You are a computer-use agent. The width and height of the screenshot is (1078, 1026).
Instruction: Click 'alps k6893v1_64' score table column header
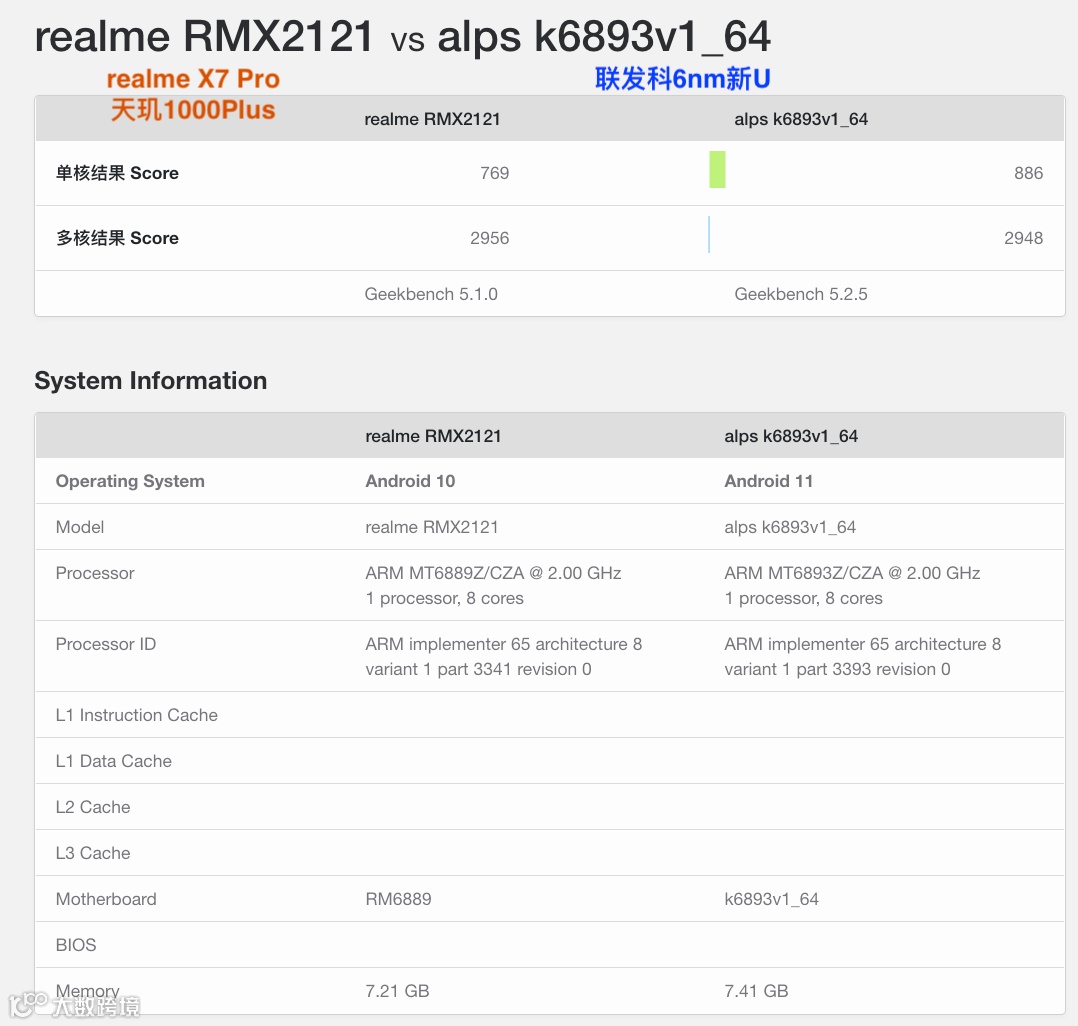click(x=801, y=119)
